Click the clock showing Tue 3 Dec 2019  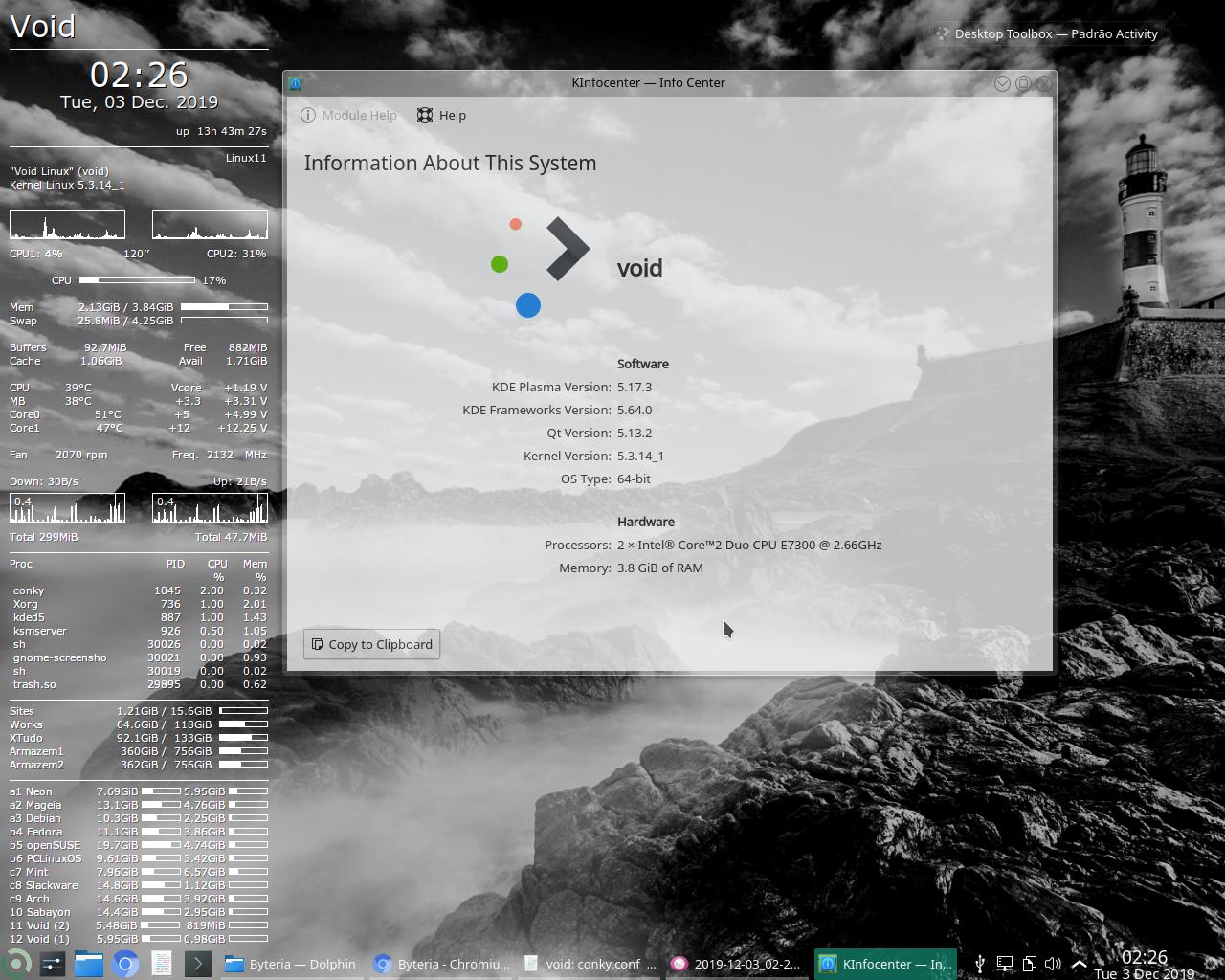click(1146, 964)
